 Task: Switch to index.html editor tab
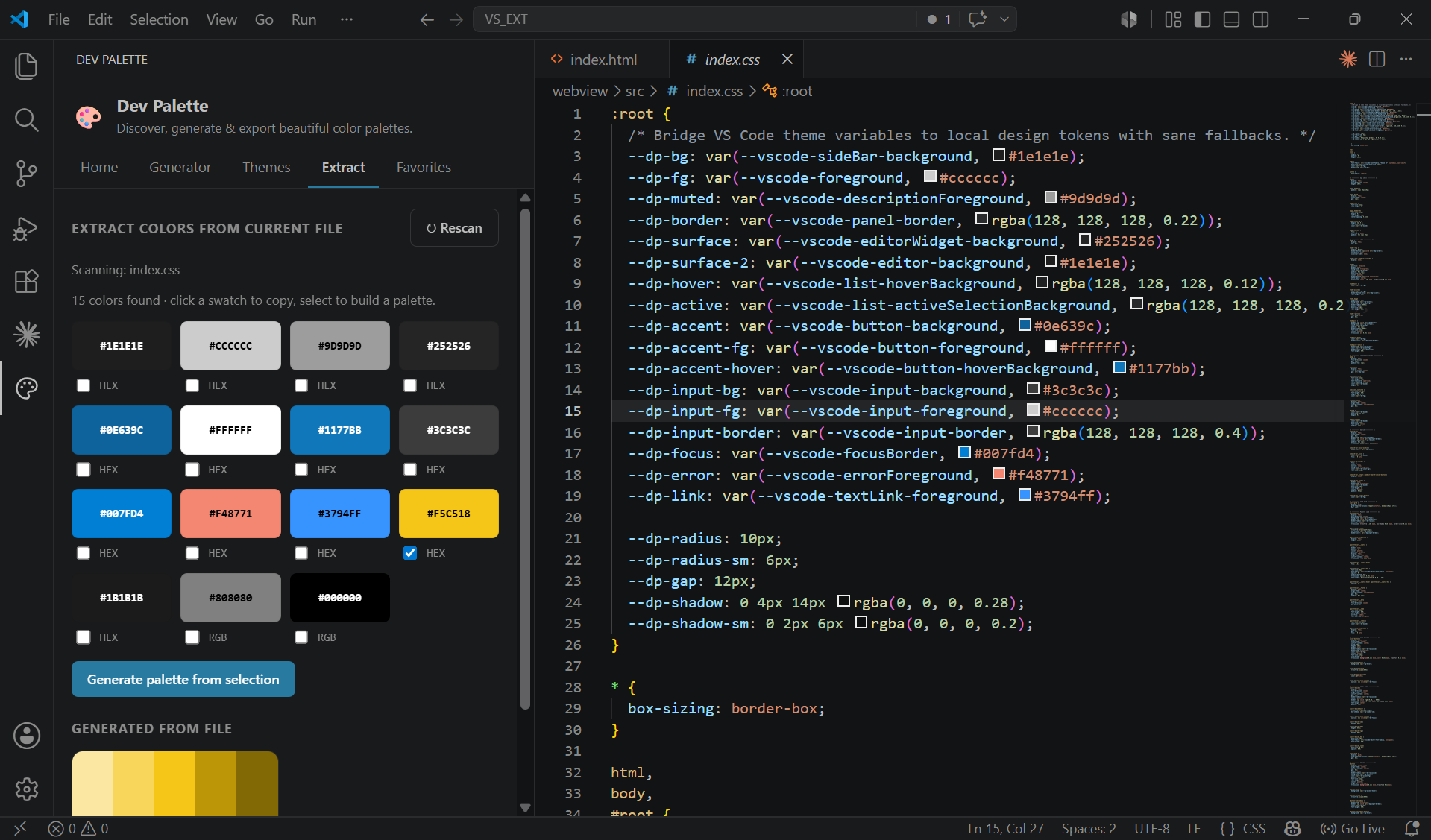click(x=603, y=59)
